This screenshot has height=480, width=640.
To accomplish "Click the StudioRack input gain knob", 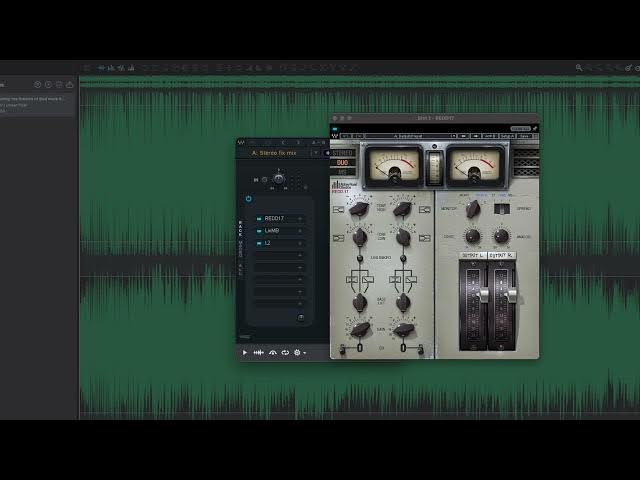I will (278, 179).
